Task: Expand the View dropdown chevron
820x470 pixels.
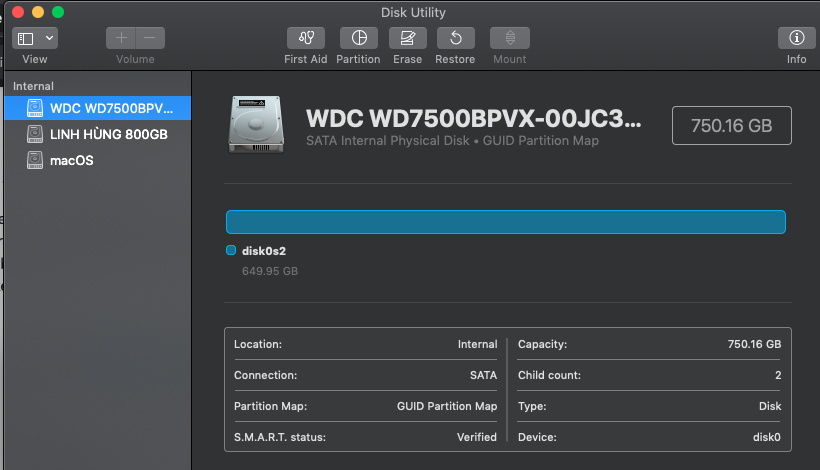Action: click(49, 38)
